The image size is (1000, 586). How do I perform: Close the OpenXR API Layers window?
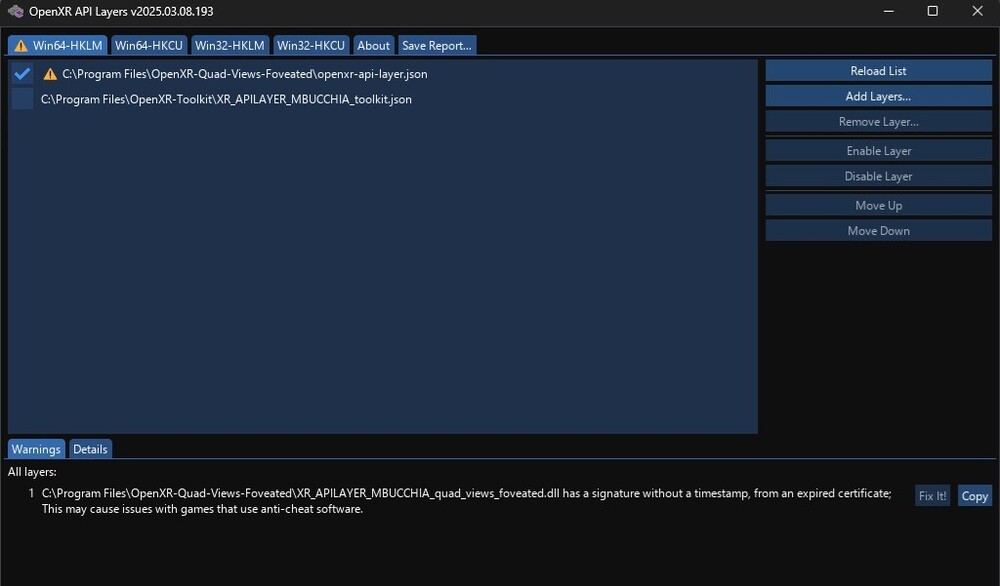977,11
